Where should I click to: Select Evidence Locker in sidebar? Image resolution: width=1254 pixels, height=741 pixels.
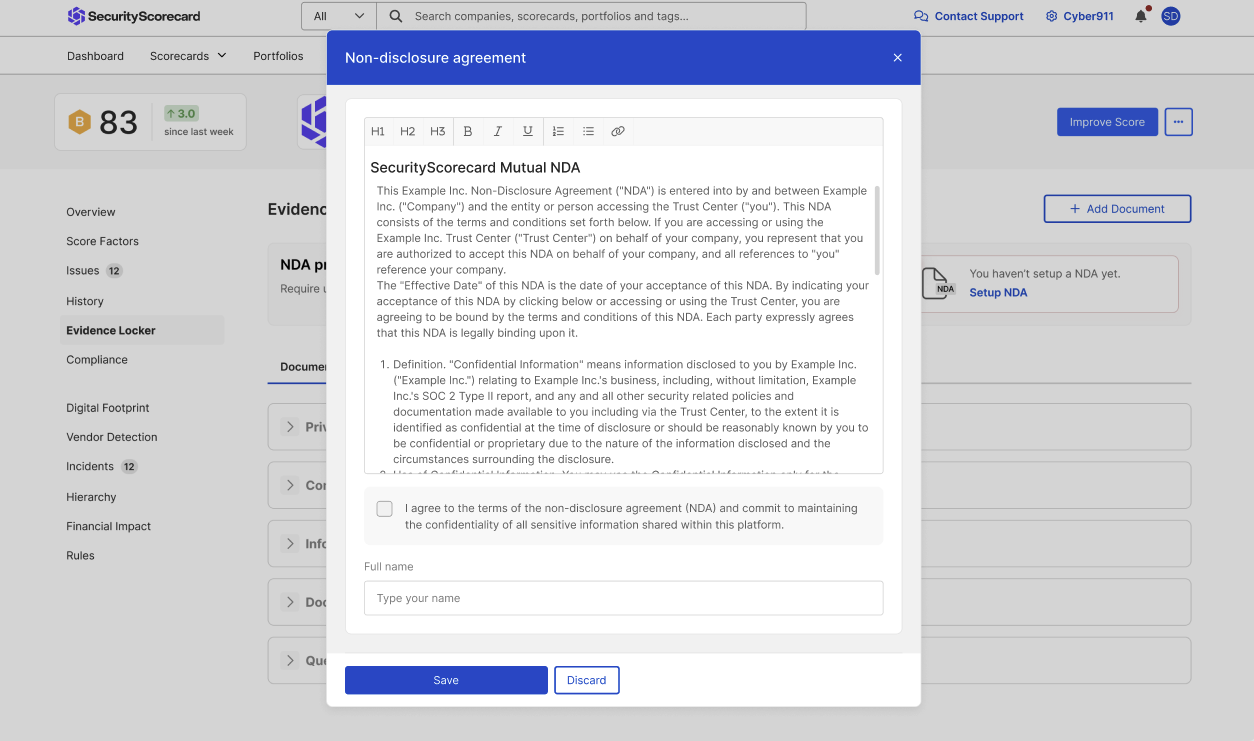[142, 330]
